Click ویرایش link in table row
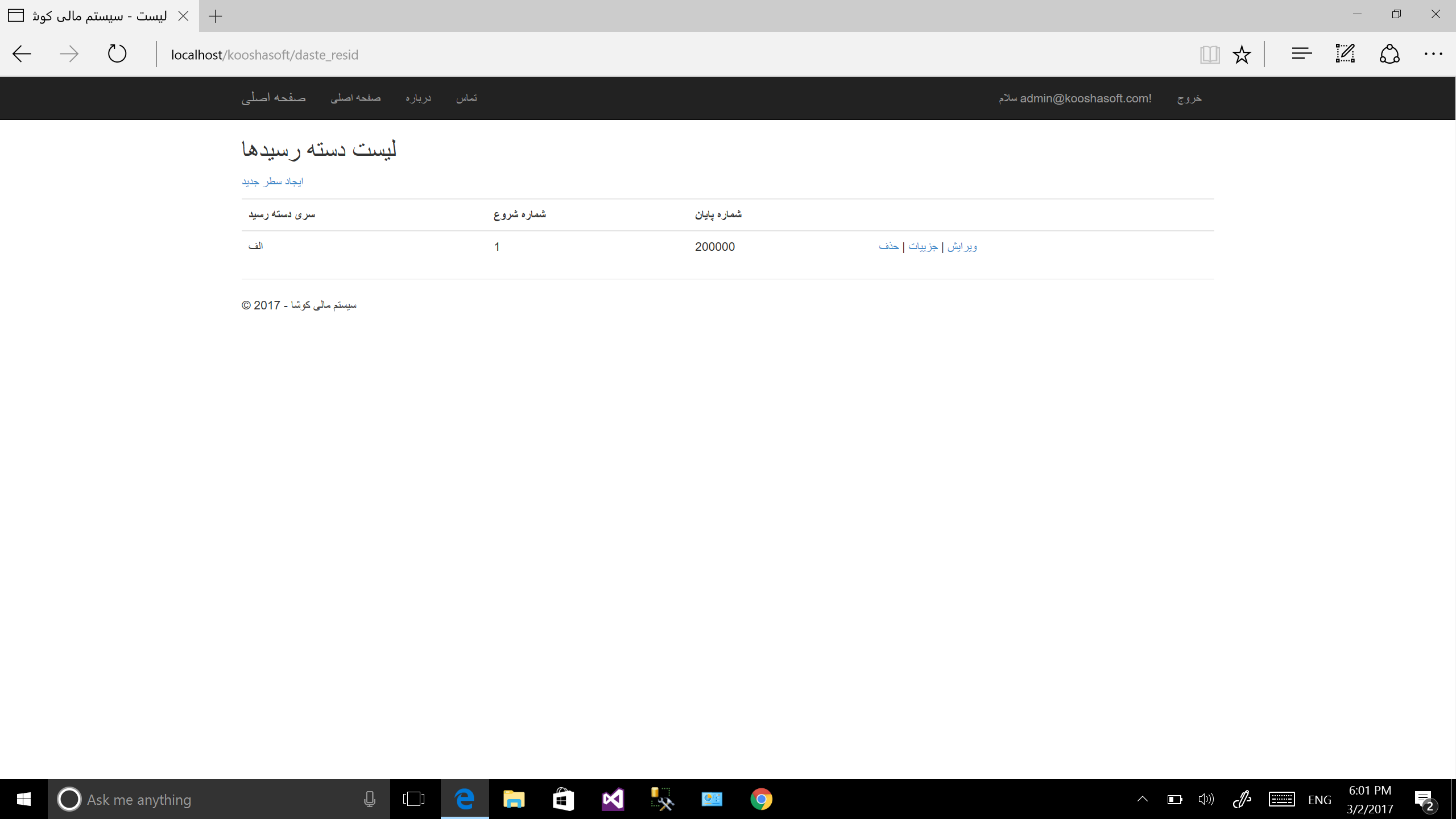This screenshot has width=1456, height=819. coord(962,246)
